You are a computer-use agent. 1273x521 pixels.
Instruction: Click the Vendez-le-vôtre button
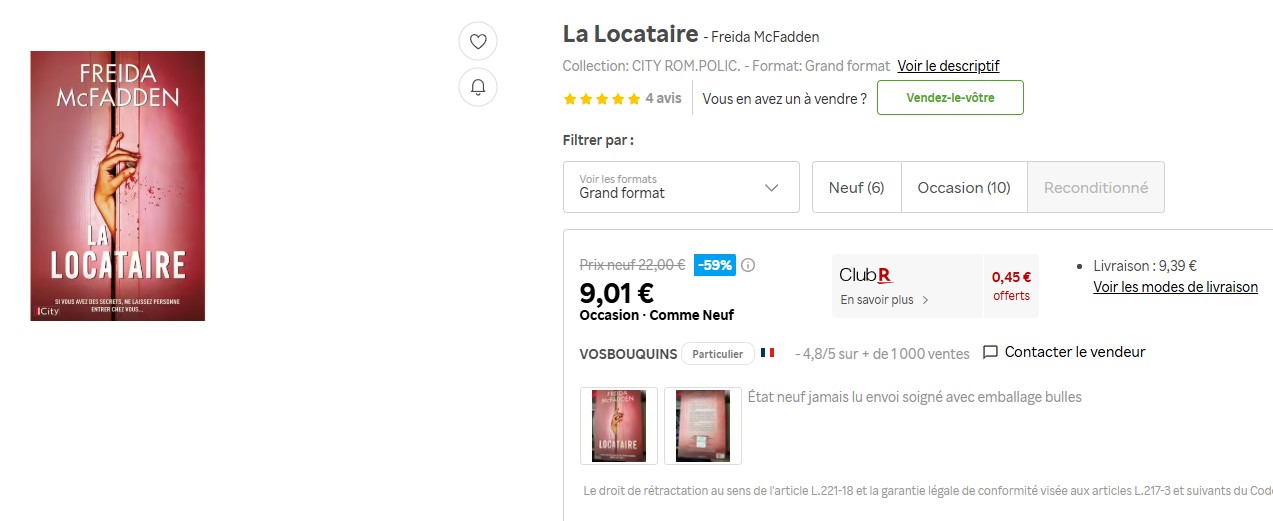pyautogui.click(x=950, y=98)
